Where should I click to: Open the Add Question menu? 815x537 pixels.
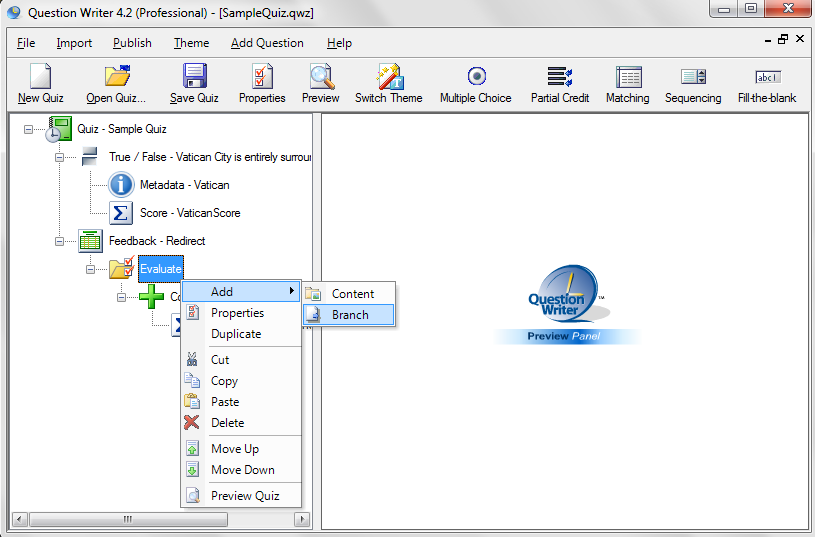coord(267,43)
